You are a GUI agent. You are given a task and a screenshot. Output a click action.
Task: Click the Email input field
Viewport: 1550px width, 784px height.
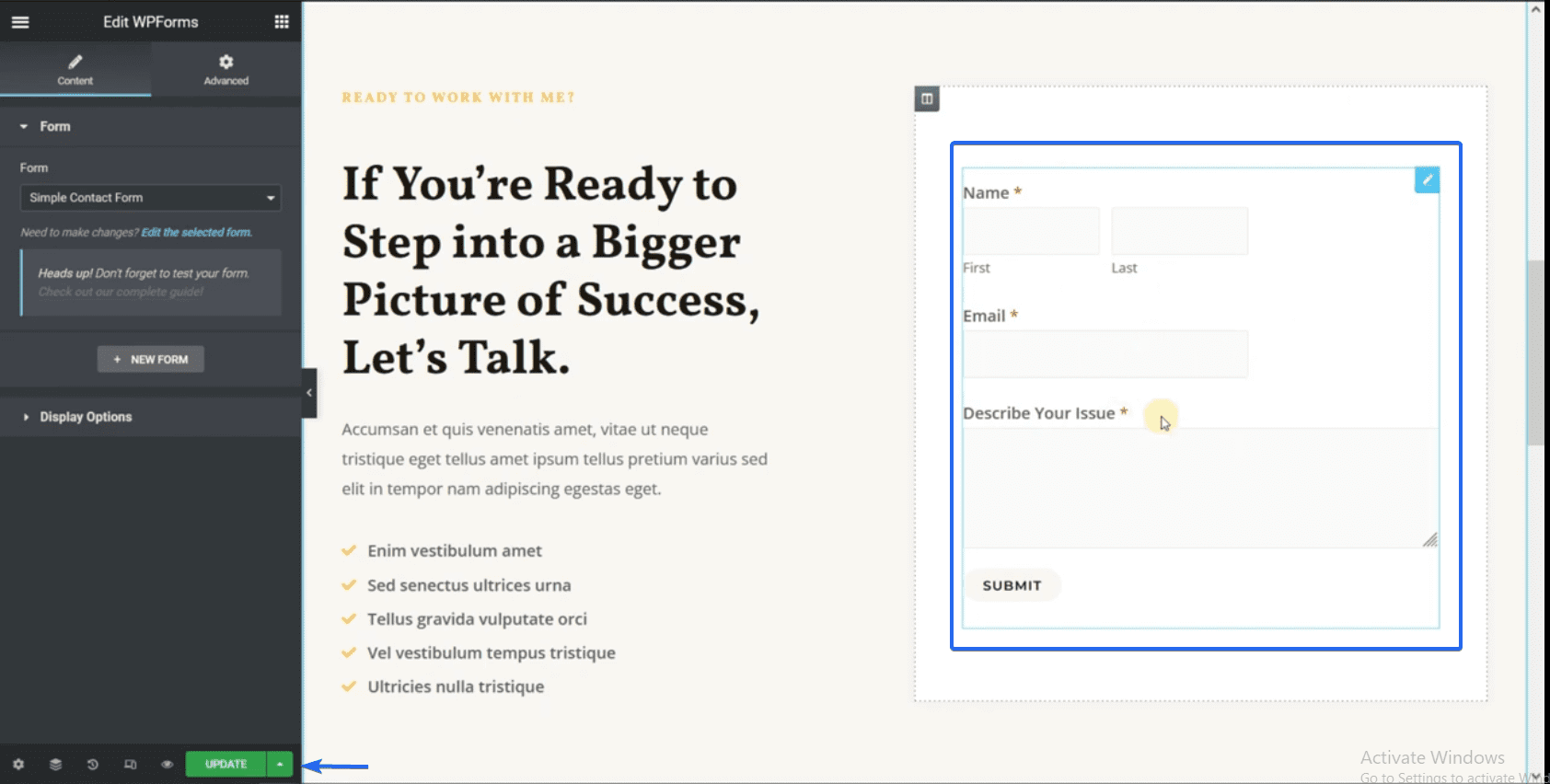click(1105, 354)
